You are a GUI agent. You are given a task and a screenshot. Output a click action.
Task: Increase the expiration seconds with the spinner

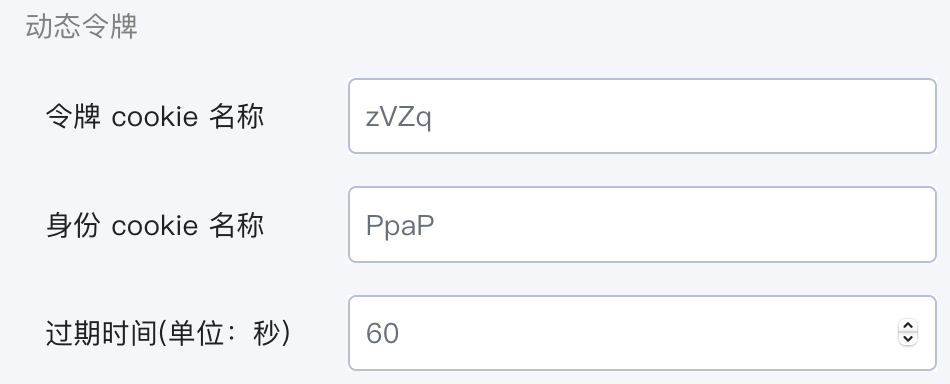[908, 326]
